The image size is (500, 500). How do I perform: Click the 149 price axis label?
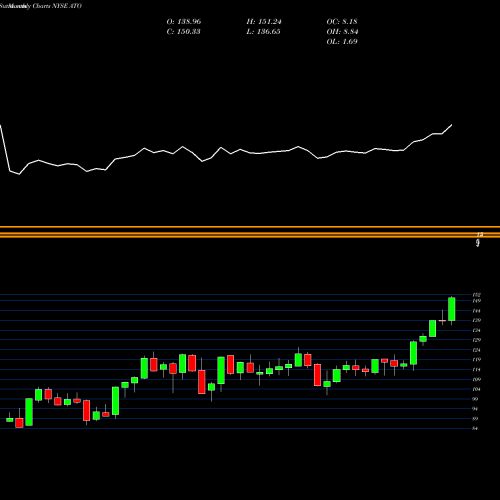click(x=477, y=301)
